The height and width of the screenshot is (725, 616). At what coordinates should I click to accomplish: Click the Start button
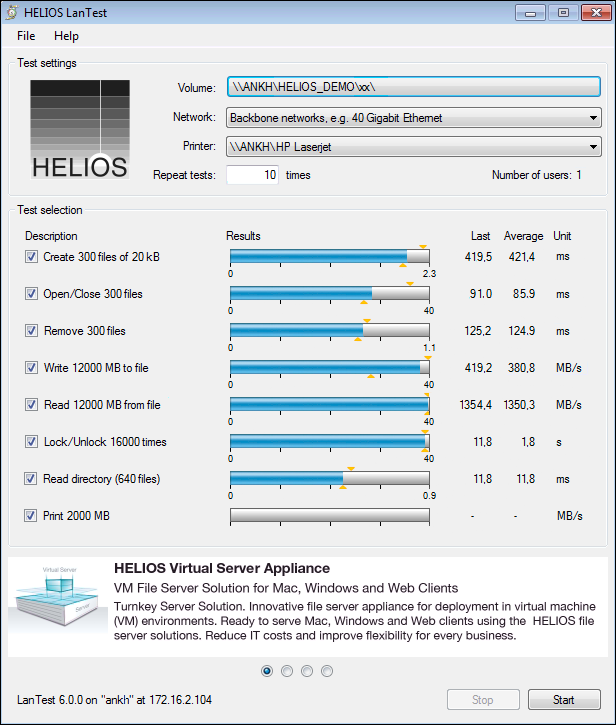[x=564, y=700]
